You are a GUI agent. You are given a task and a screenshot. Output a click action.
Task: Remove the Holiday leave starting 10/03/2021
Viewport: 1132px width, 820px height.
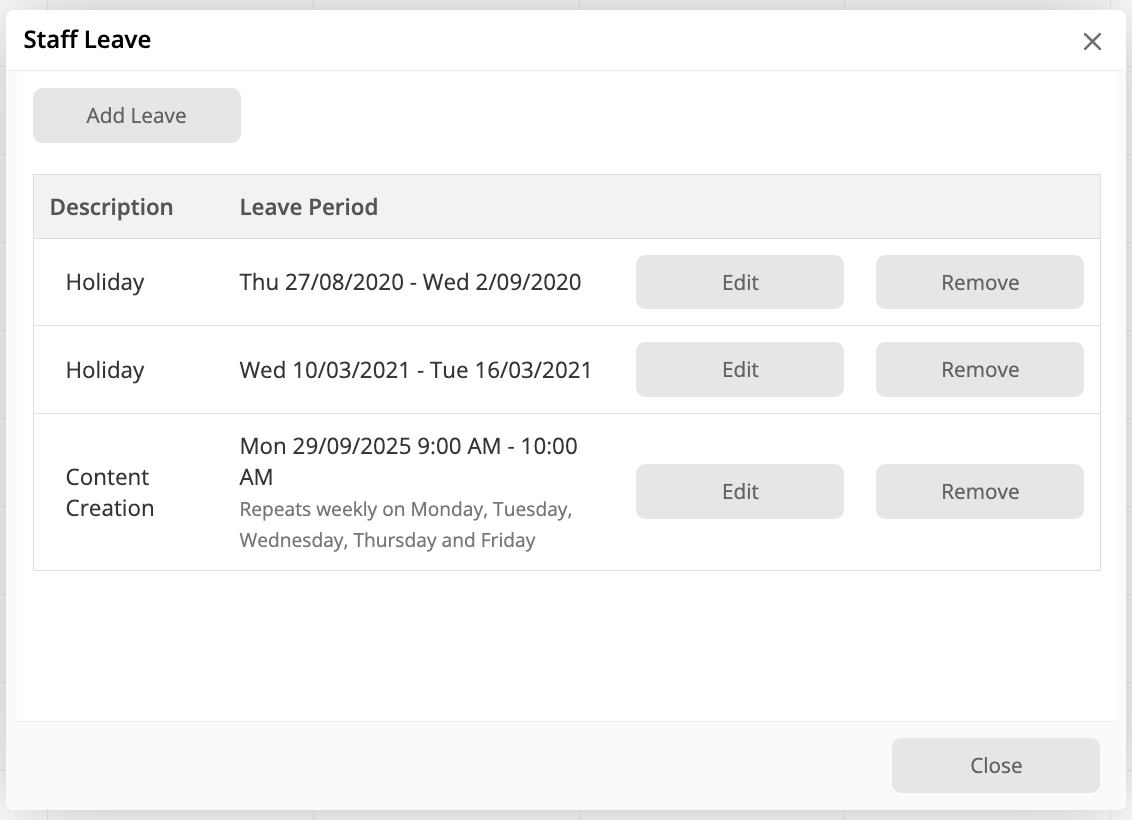980,370
